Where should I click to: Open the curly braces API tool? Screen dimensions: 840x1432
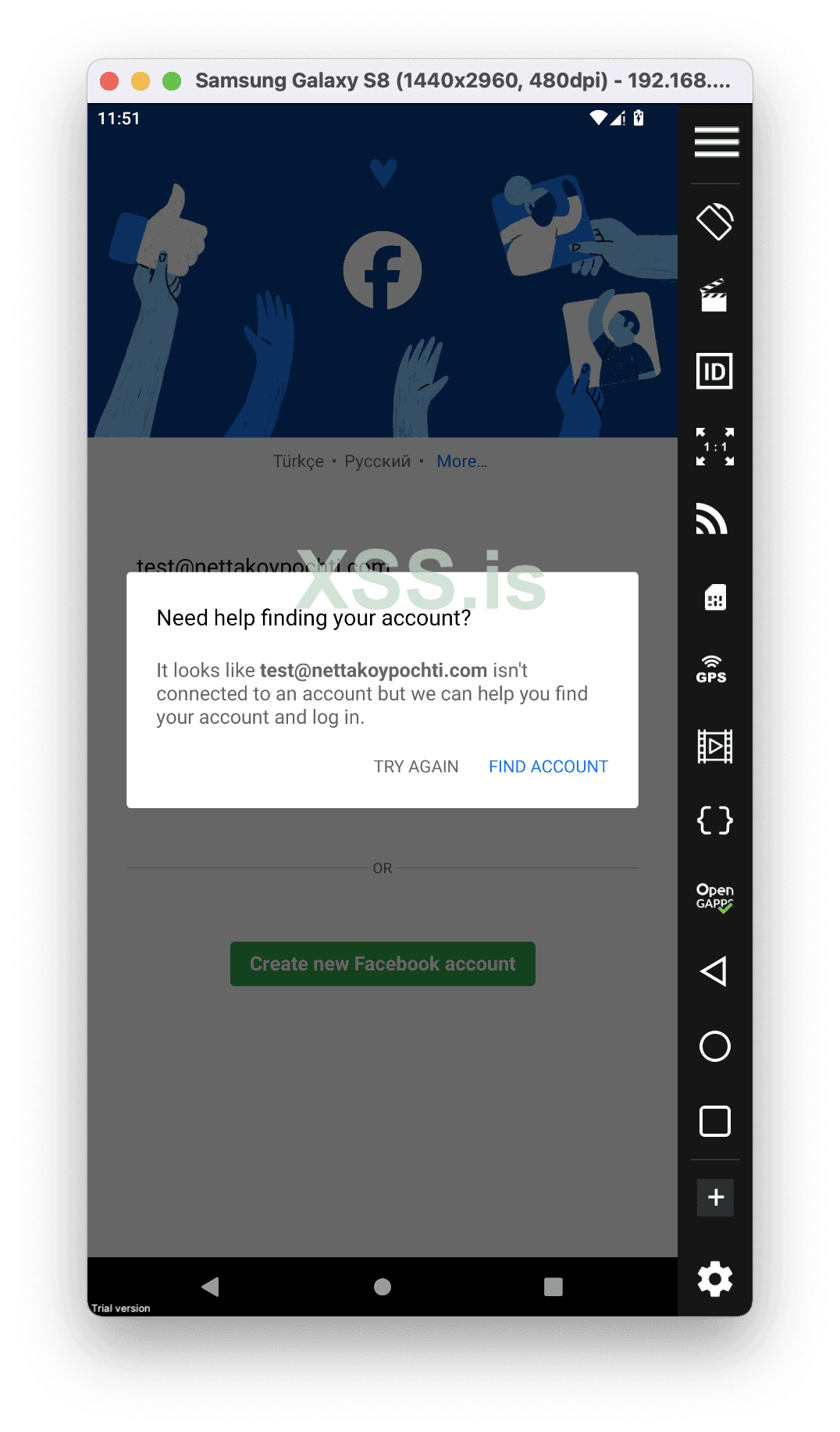point(715,821)
